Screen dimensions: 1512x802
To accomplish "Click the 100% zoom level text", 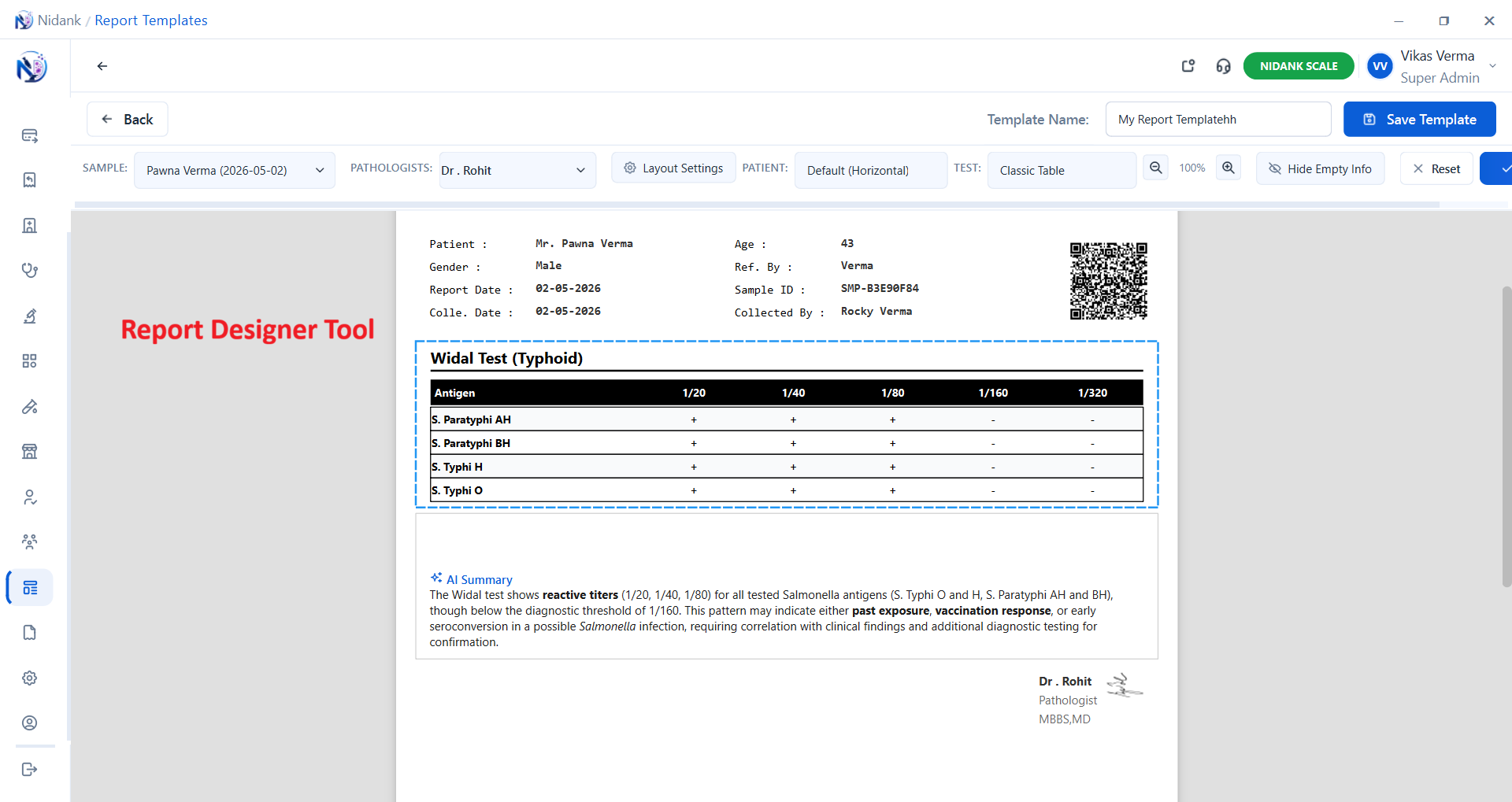I will pos(1192,168).
